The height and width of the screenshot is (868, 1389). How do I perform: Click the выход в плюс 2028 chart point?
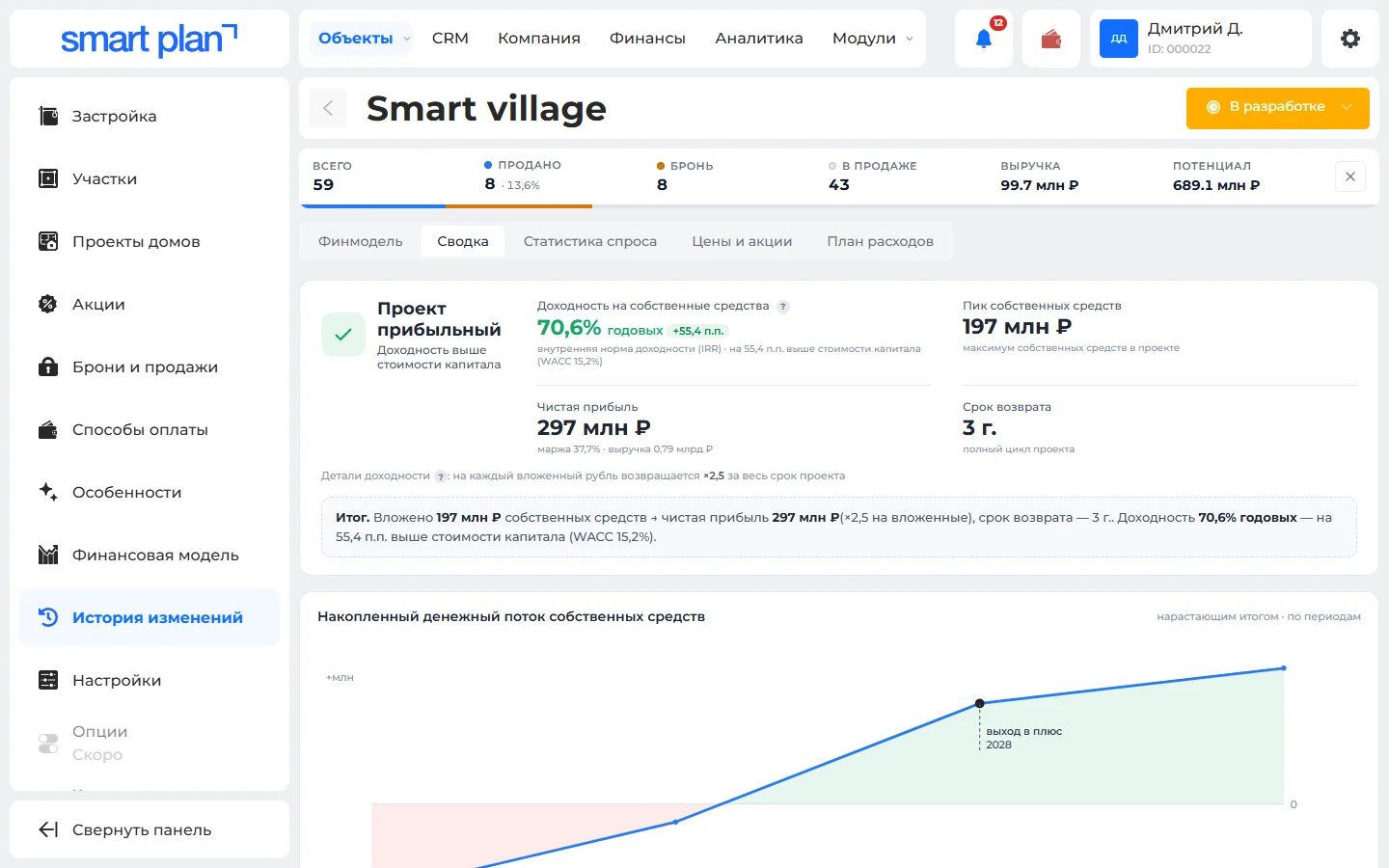tap(980, 703)
